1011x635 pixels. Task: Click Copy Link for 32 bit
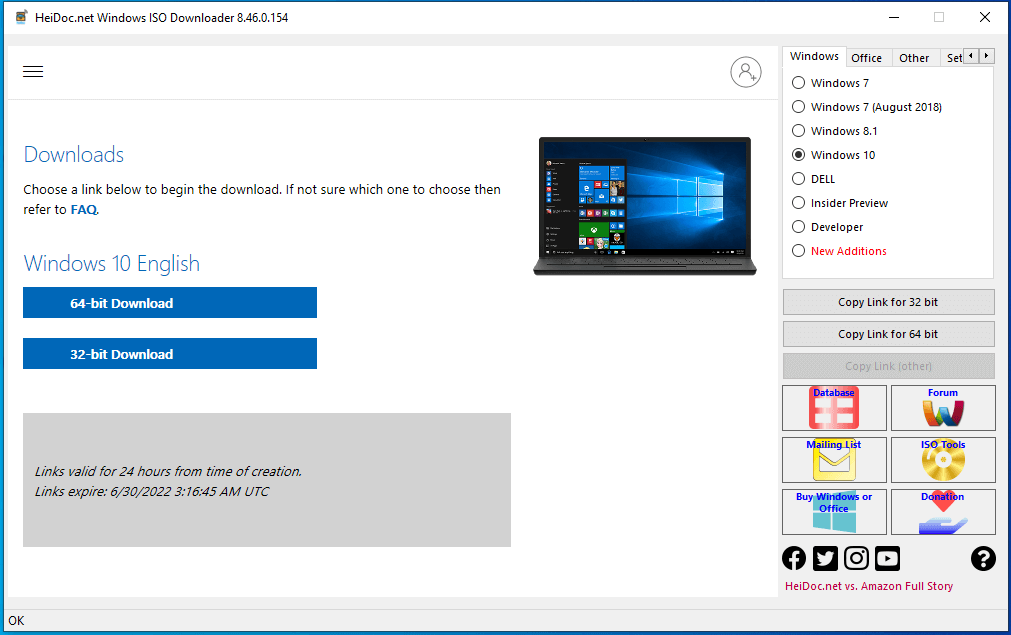888,302
